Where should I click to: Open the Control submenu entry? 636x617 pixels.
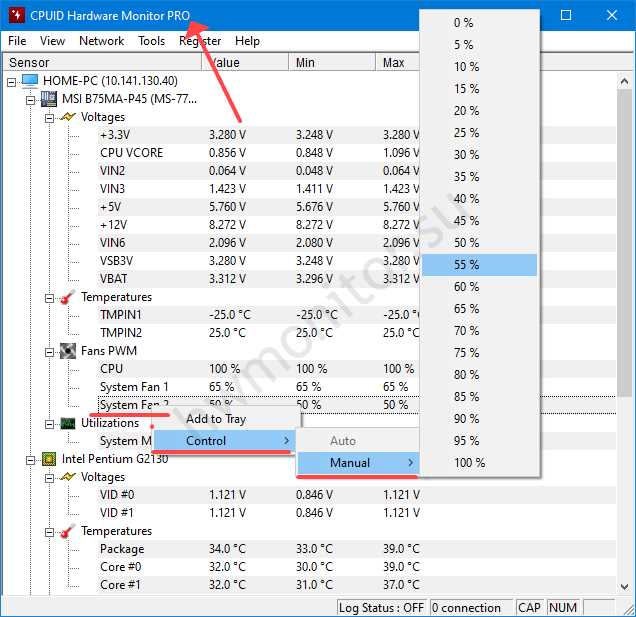(224, 441)
